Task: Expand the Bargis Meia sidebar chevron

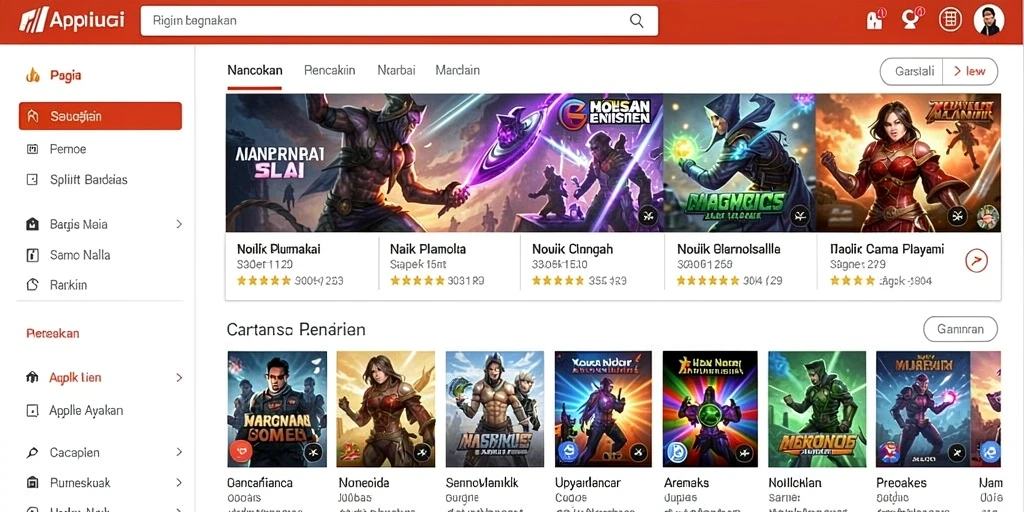Action: 179,224
